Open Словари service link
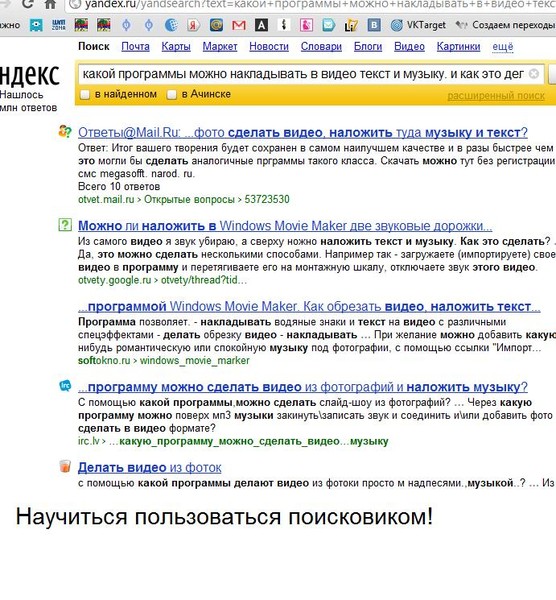556x600 pixels. click(321, 47)
